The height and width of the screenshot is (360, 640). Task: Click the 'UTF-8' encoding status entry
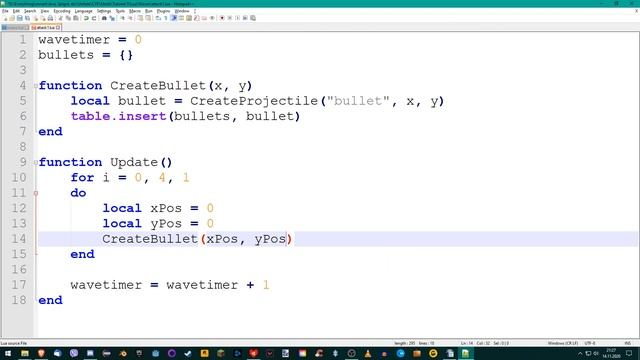pos(590,343)
